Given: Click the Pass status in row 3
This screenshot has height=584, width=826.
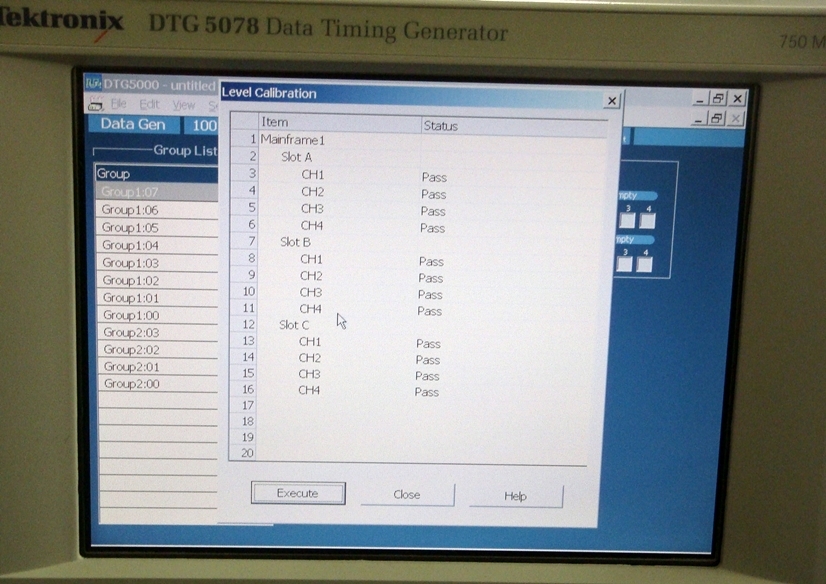Looking at the screenshot, I should (434, 177).
